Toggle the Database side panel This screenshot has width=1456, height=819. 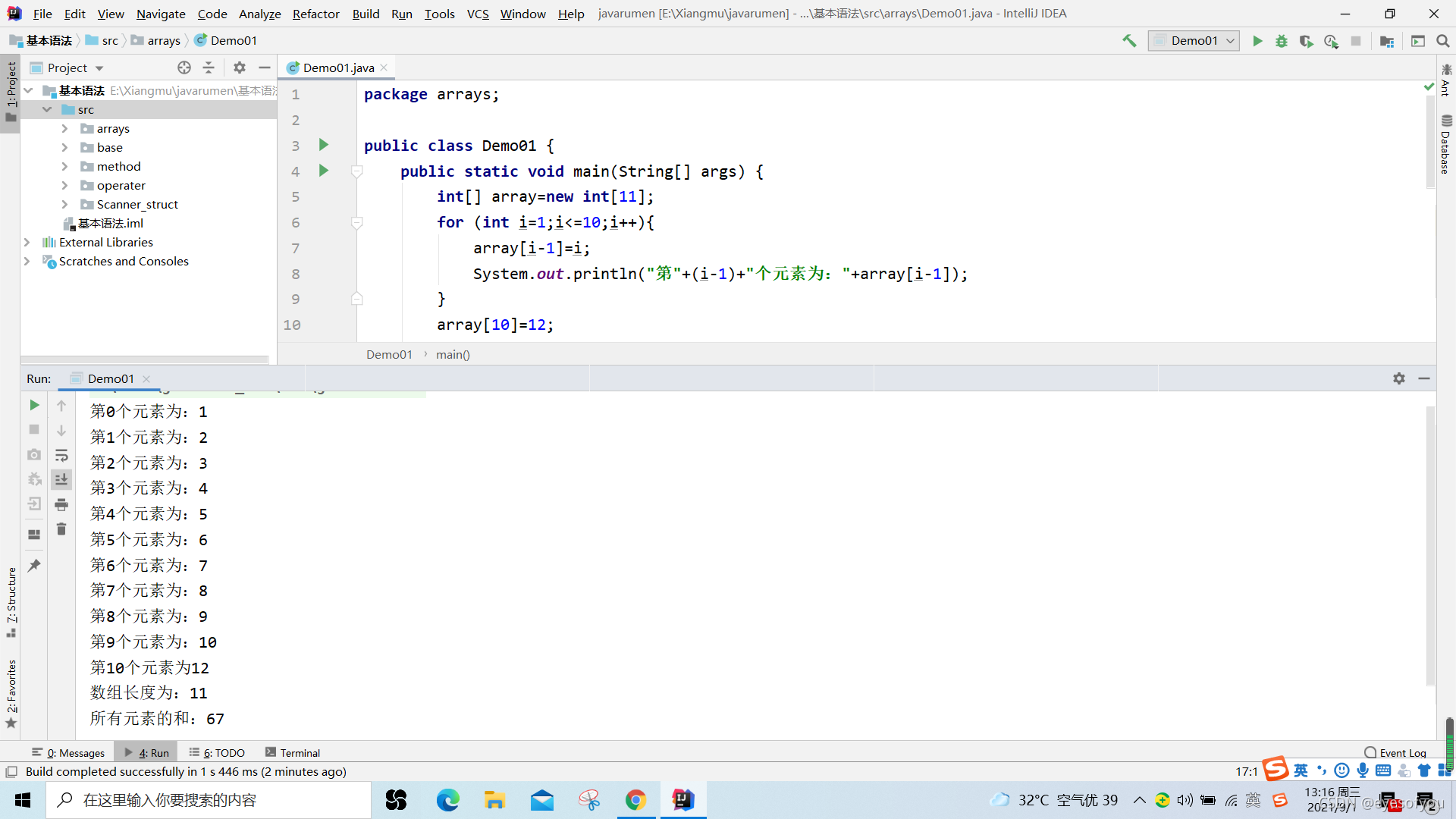[1446, 144]
